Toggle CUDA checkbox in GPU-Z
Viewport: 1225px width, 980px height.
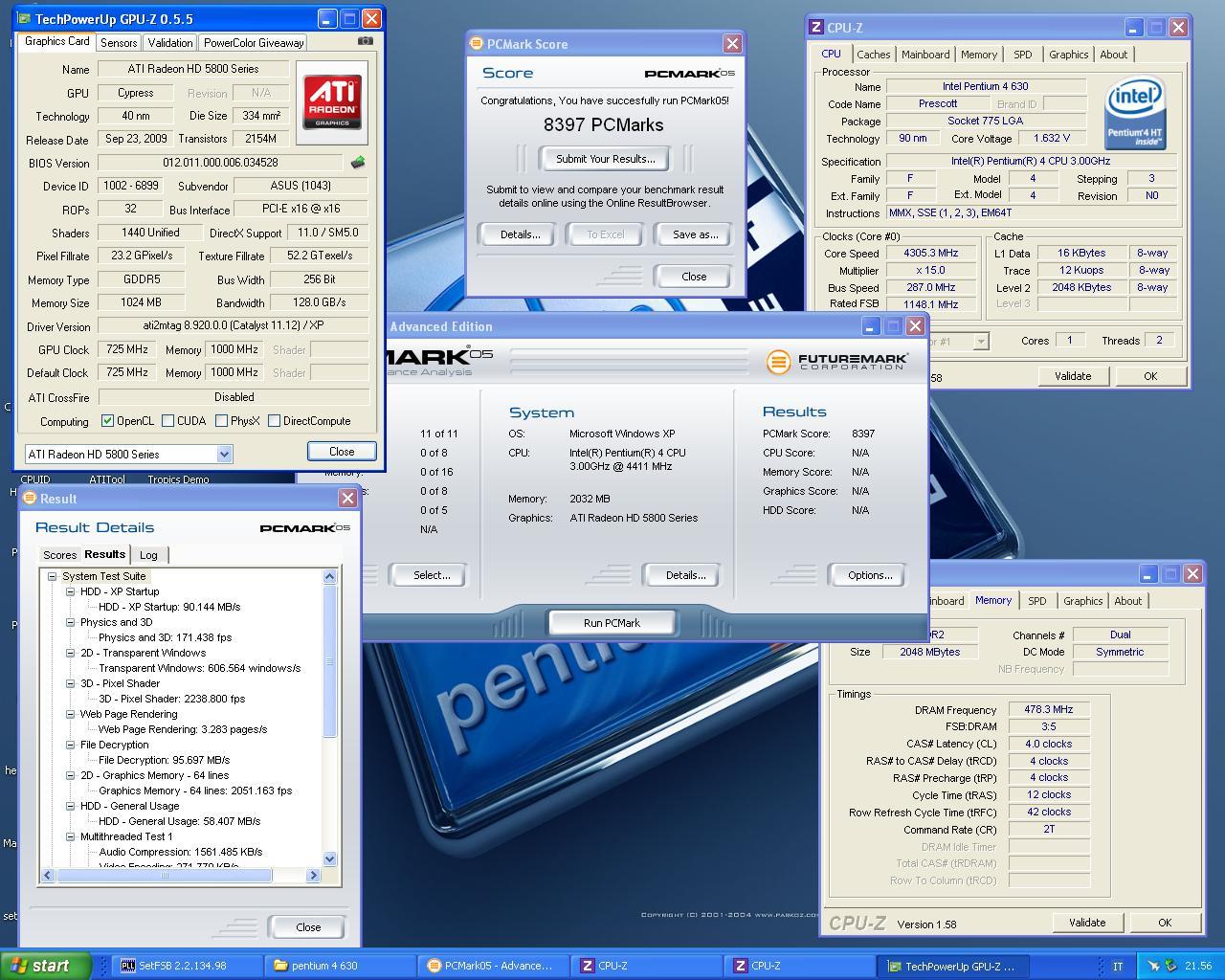[x=168, y=420]
